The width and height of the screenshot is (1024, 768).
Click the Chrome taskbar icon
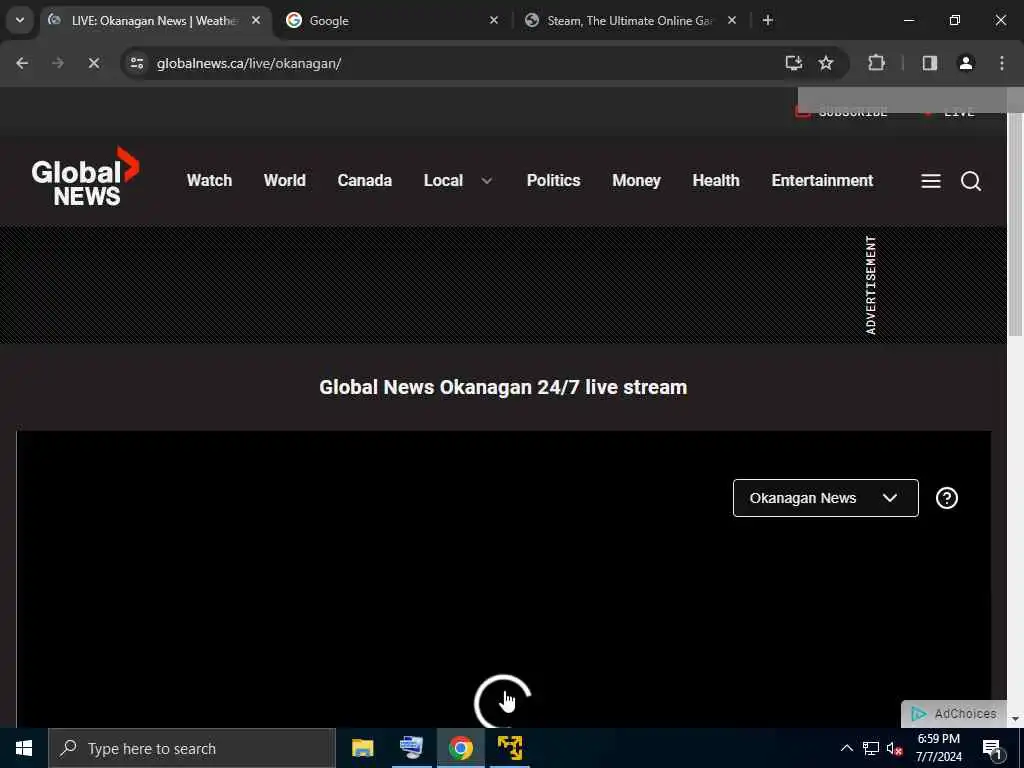tap(460, 748)
